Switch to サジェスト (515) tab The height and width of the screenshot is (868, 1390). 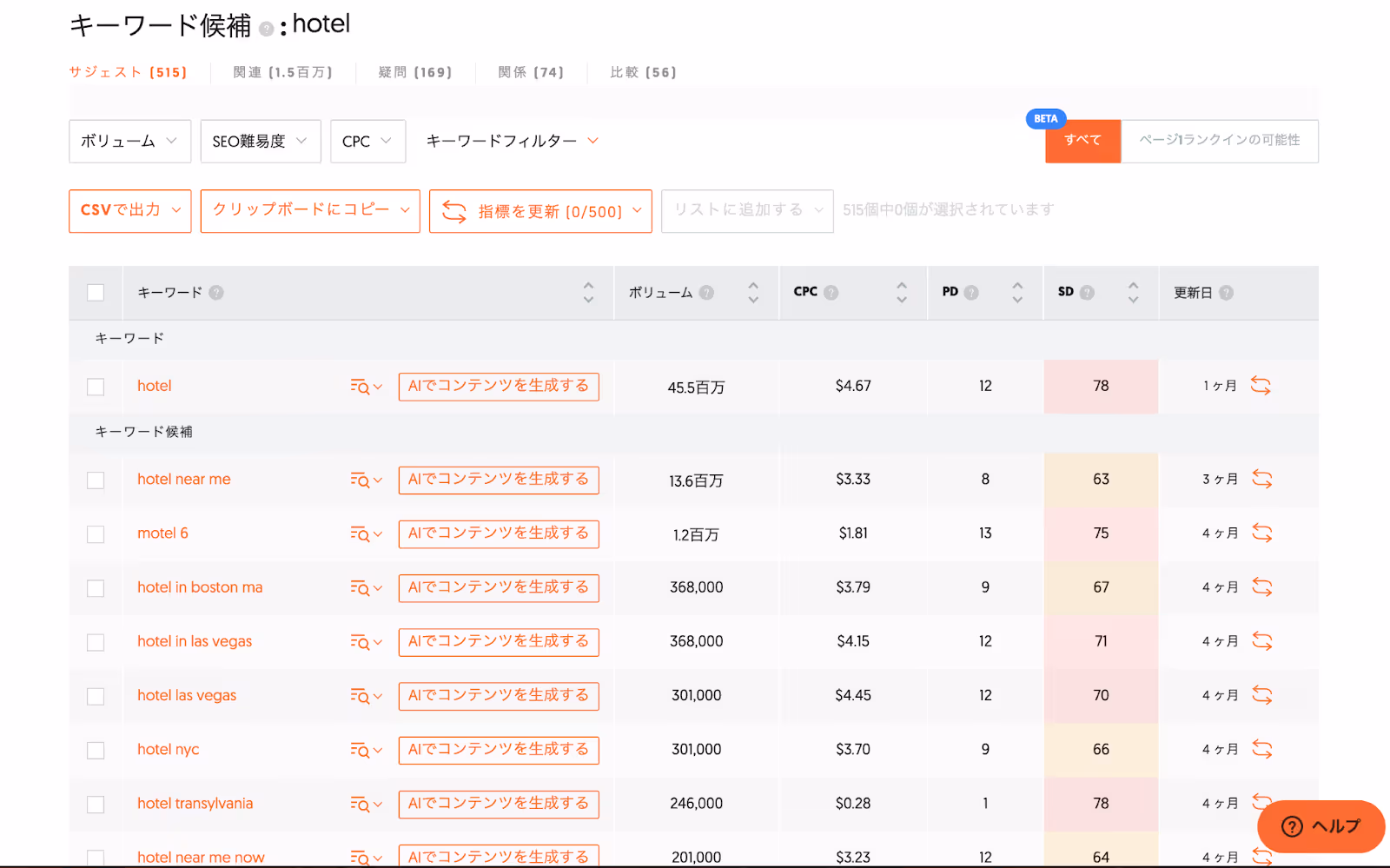129,72
